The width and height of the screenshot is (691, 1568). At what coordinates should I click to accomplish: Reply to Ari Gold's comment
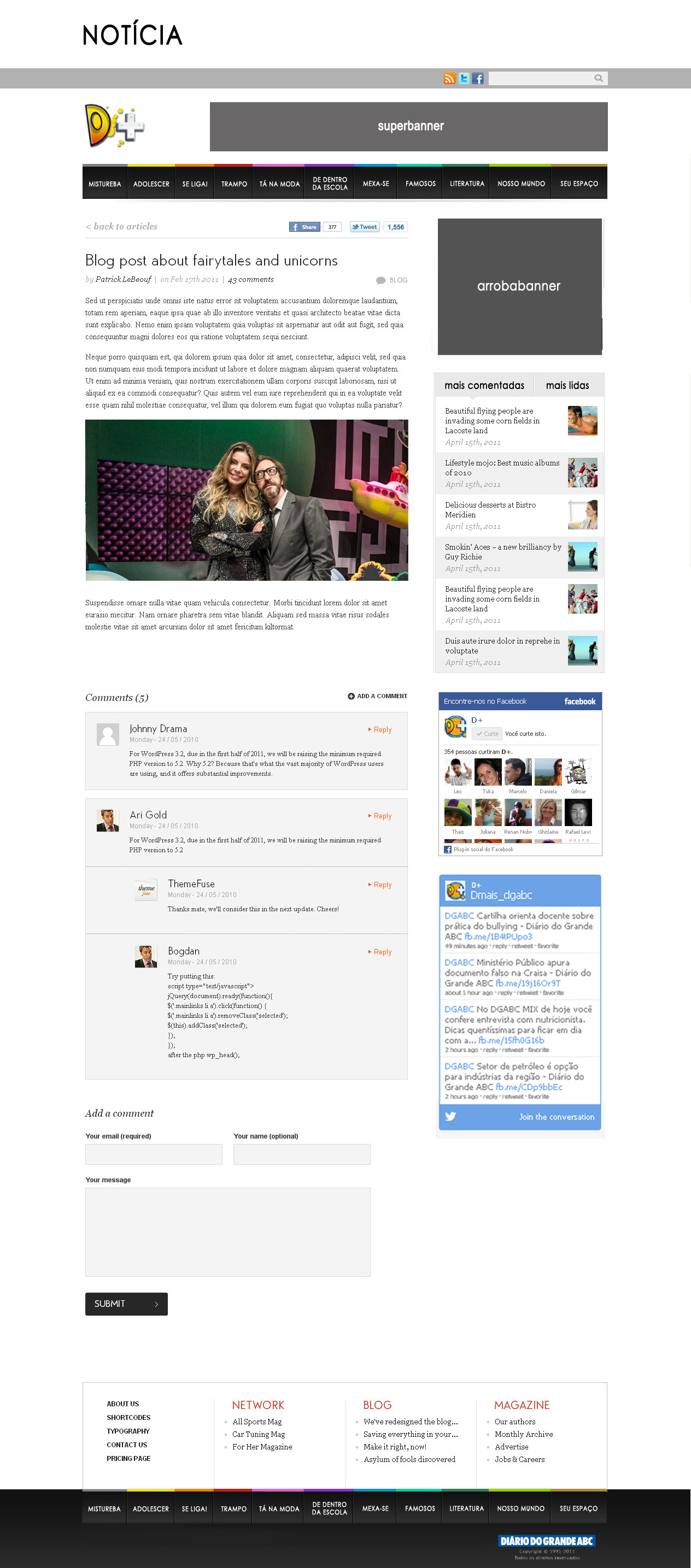tap(380, 816)
